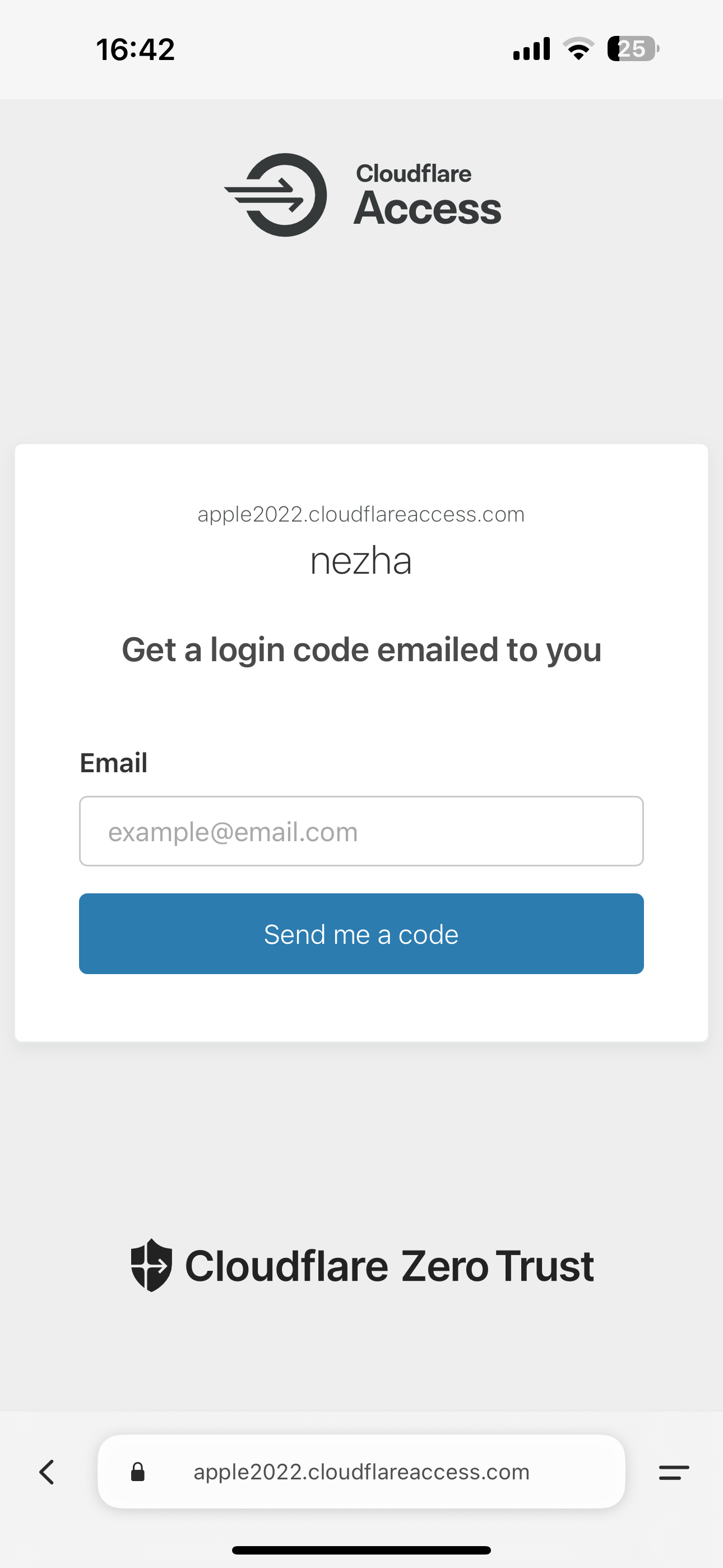Image resolution: width=723 pixels, height=1568 pixels.
Task: Tap the Cloudflare Zero Trust shield icon
Action: 151,1265
